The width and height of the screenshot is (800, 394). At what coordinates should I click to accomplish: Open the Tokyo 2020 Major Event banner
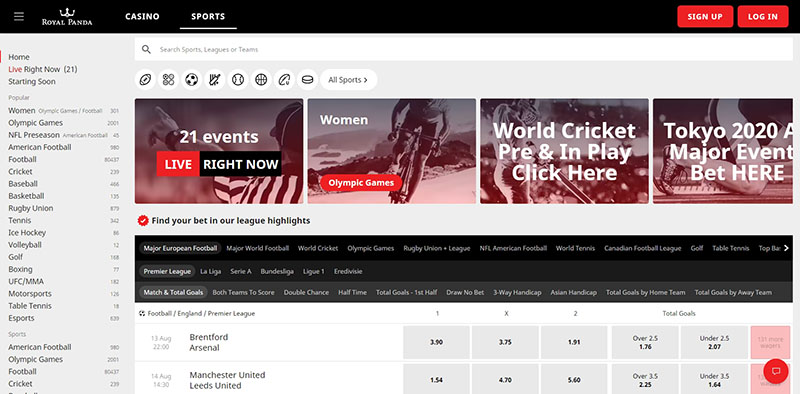coord(723,151)
